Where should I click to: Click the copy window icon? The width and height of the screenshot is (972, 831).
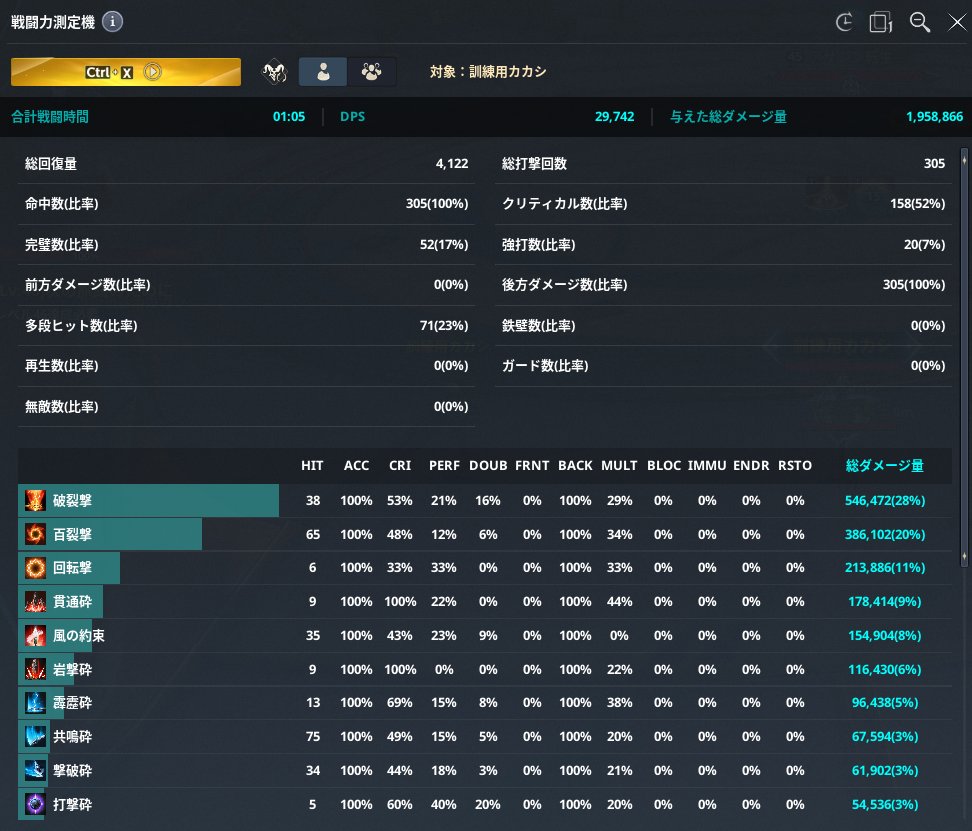(x=881, y=22)
